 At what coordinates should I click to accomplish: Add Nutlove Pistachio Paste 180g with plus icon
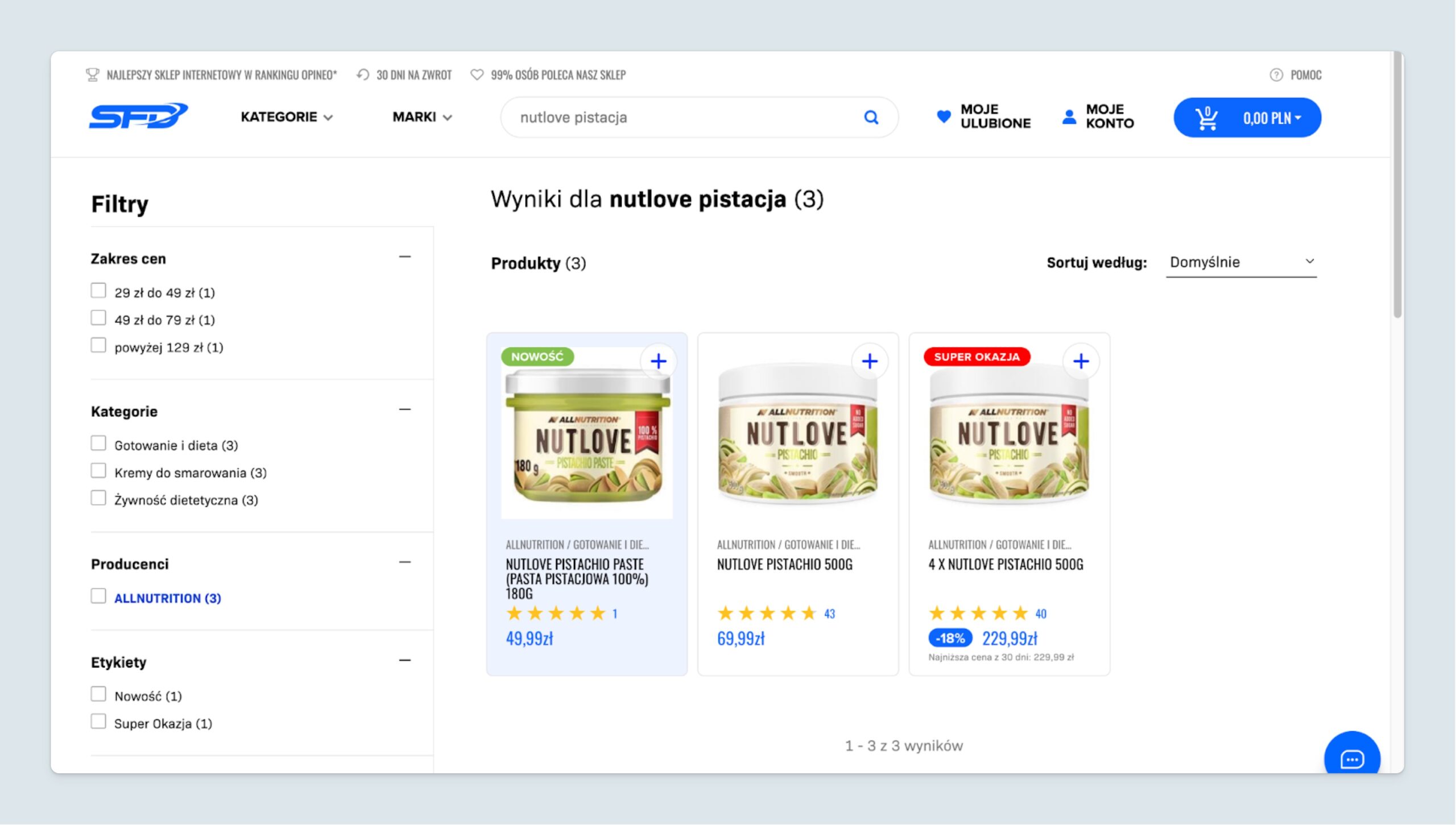click(x=658, y=361)
